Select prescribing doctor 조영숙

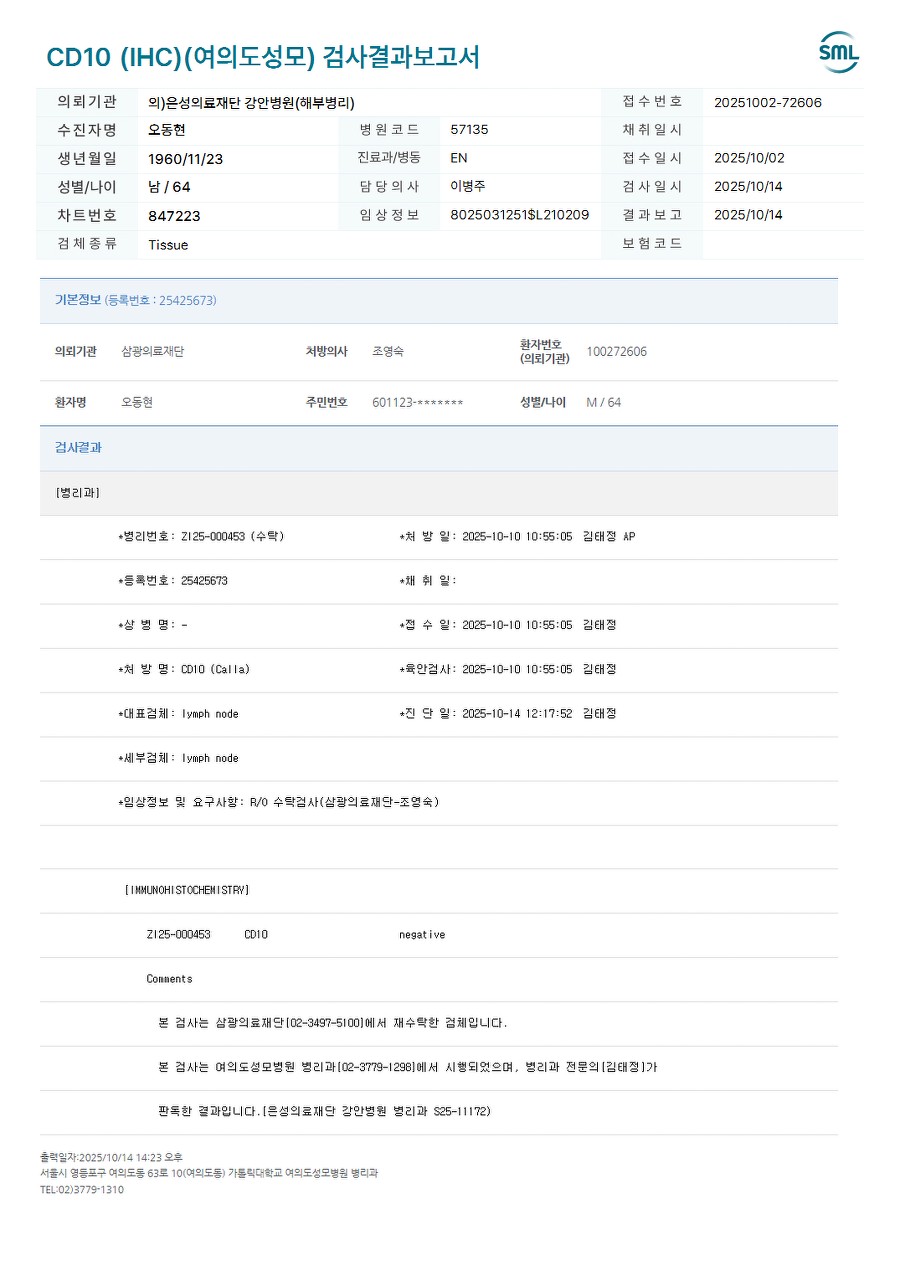388,352
